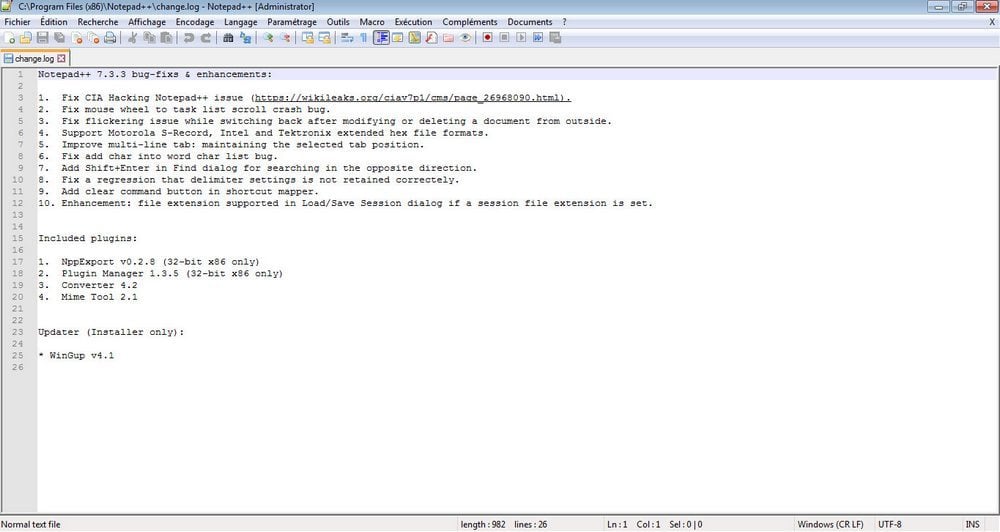
Task: Open the Fichier menu
Action: [x=18, y=21]
